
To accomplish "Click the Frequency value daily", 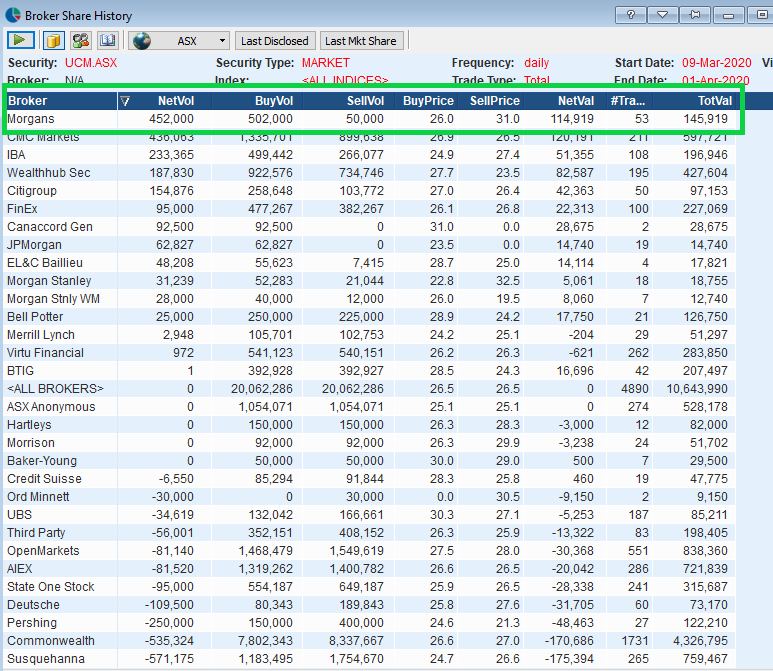I will (x=536, y=63).
